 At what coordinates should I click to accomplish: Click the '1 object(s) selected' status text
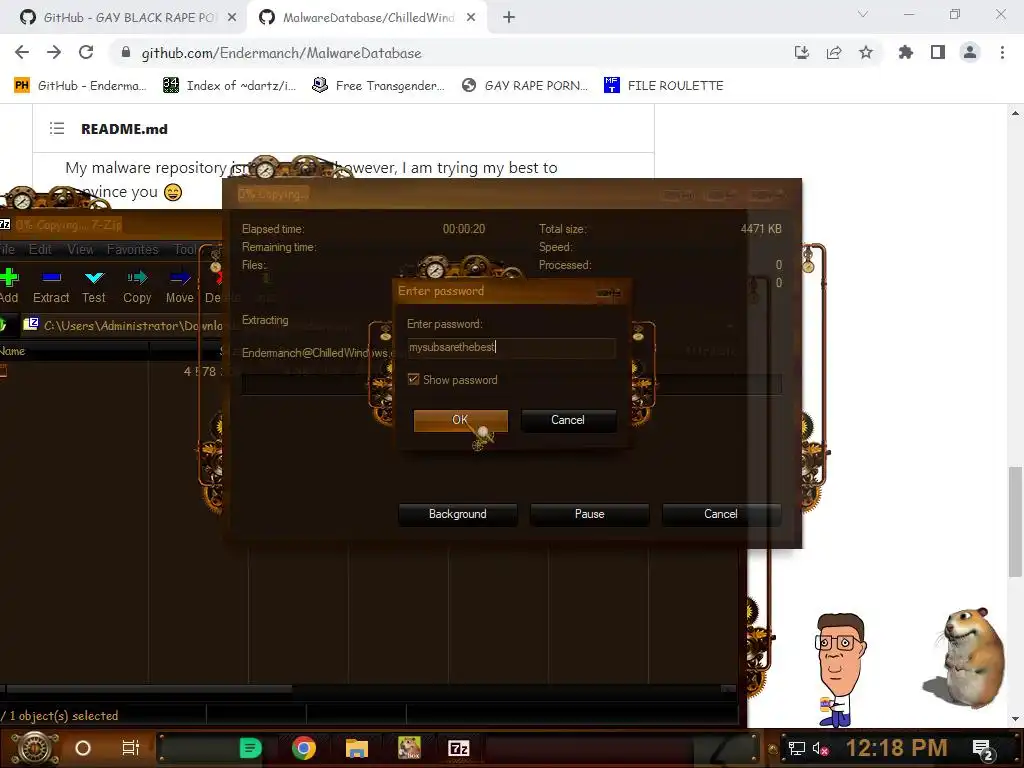[x=64, y=716]
